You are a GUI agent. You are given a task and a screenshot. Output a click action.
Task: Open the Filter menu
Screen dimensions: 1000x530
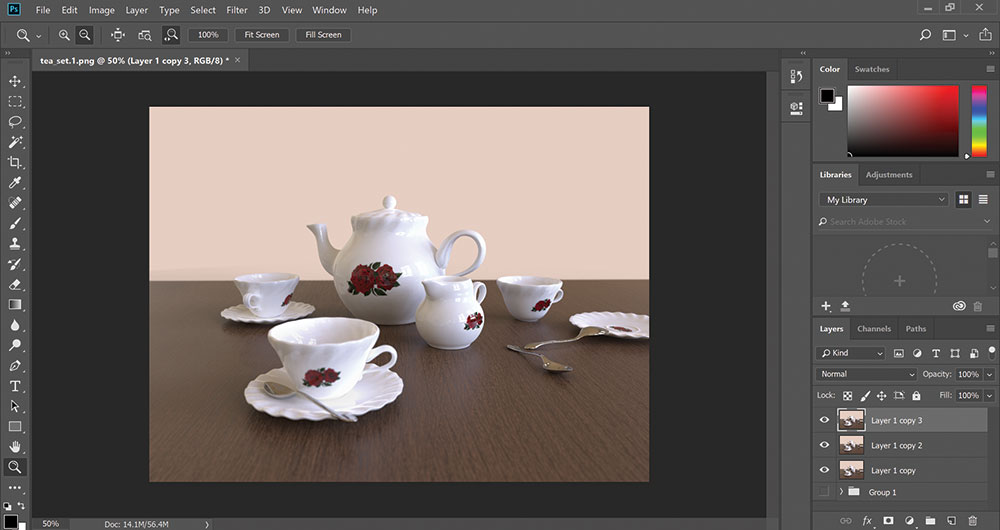coord(237,10)
